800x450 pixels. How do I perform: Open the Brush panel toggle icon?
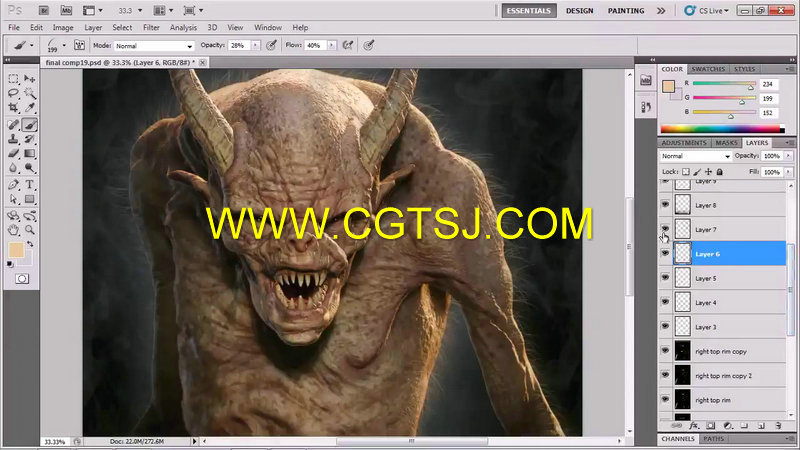click(x=80, y=45)
